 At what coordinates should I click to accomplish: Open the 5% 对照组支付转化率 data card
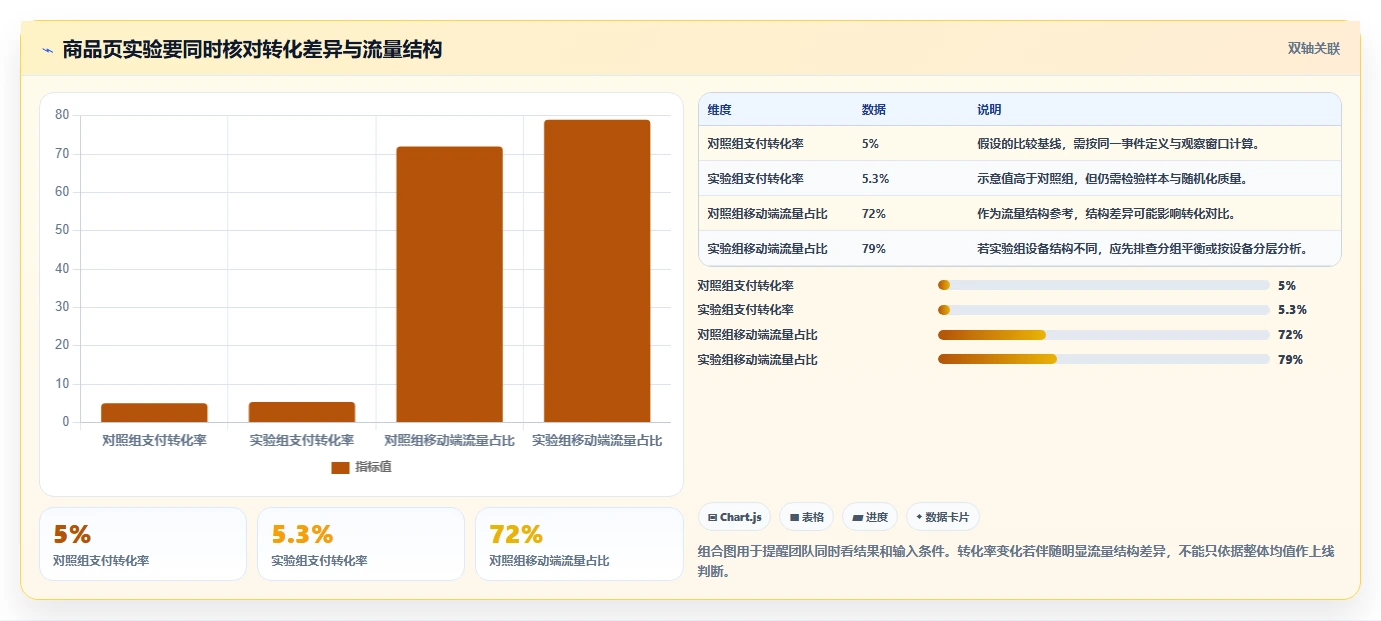click(x=143, y=544)
